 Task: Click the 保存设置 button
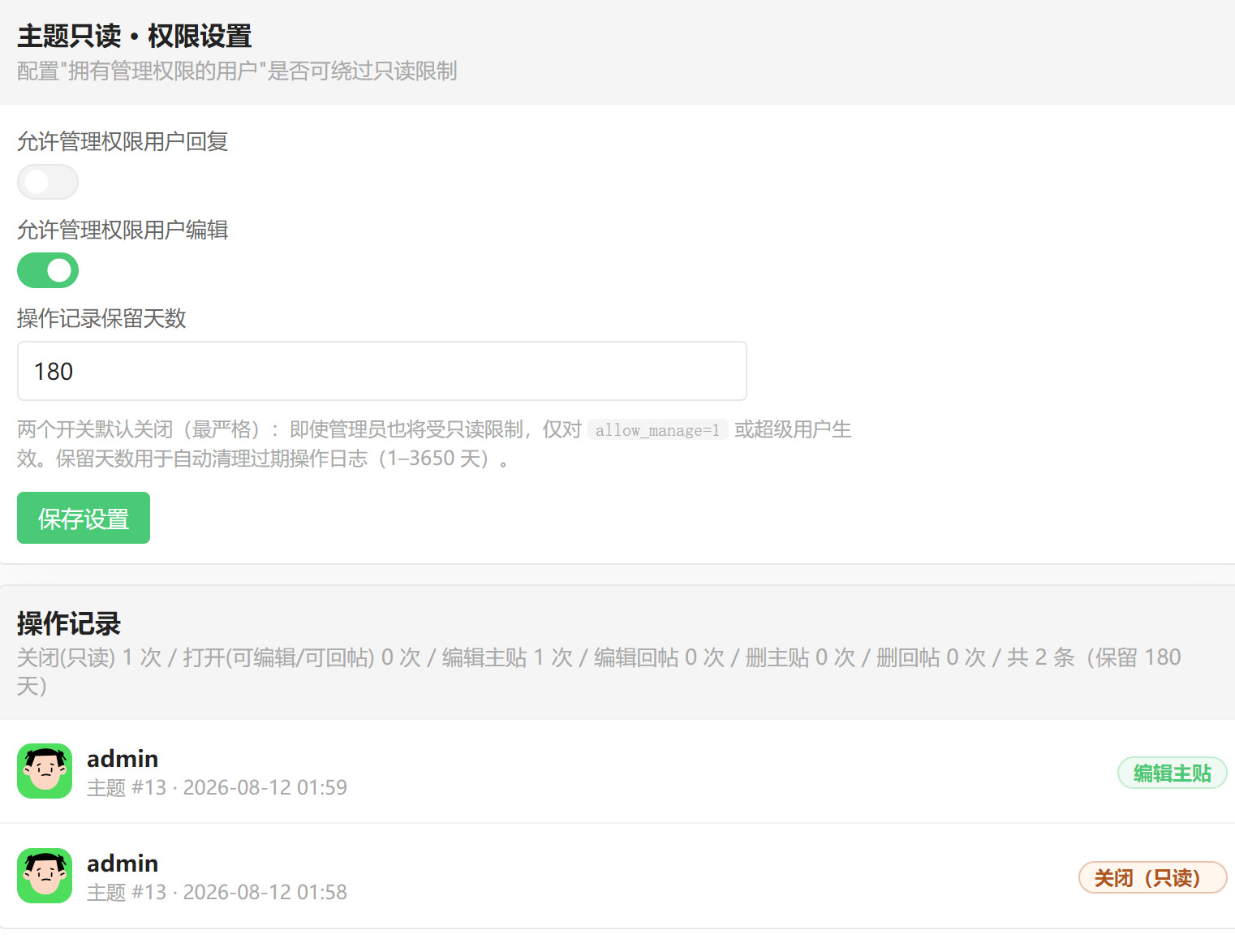[x=84, y=518]
